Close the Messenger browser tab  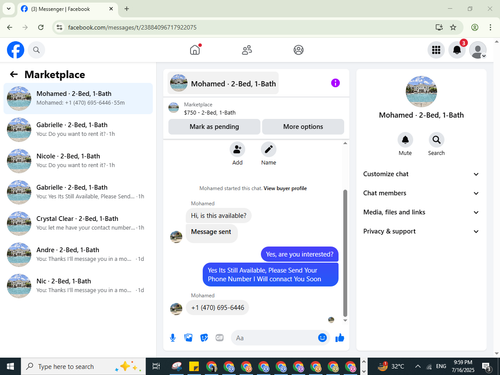pyautogui.click(x=111, y=9)
